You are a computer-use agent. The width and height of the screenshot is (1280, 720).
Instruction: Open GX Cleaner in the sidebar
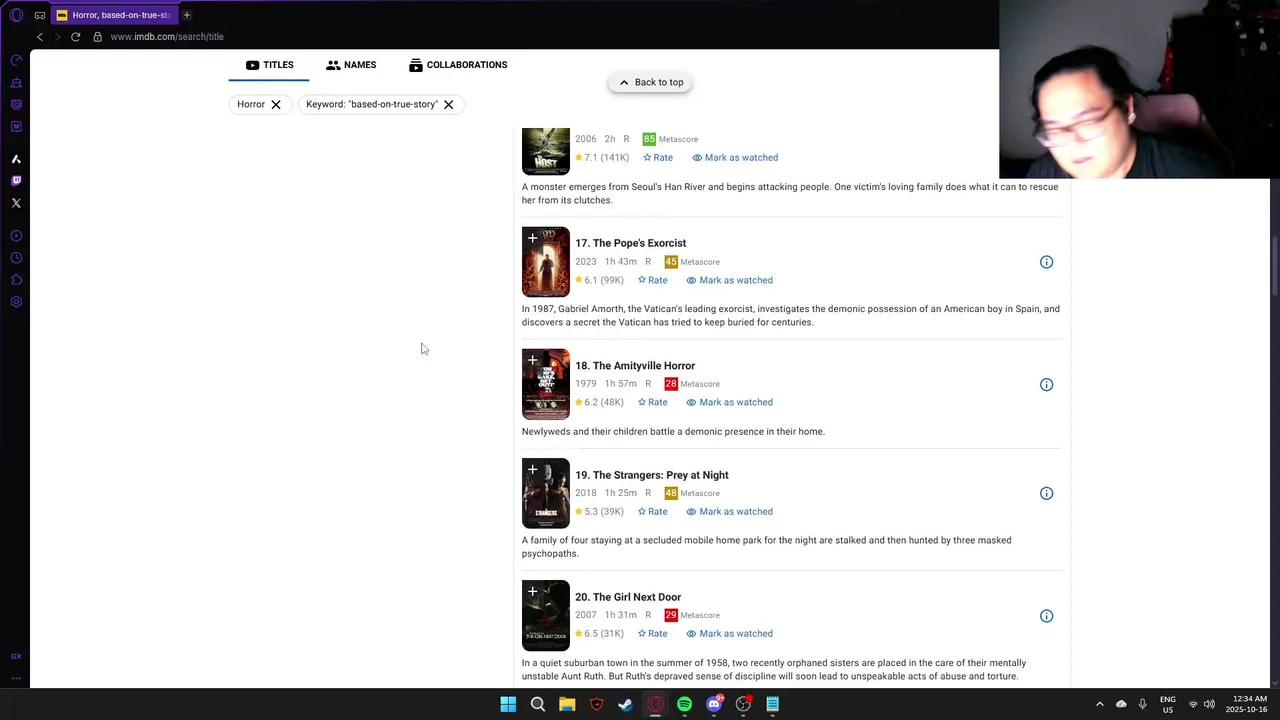tap(16, 82)
